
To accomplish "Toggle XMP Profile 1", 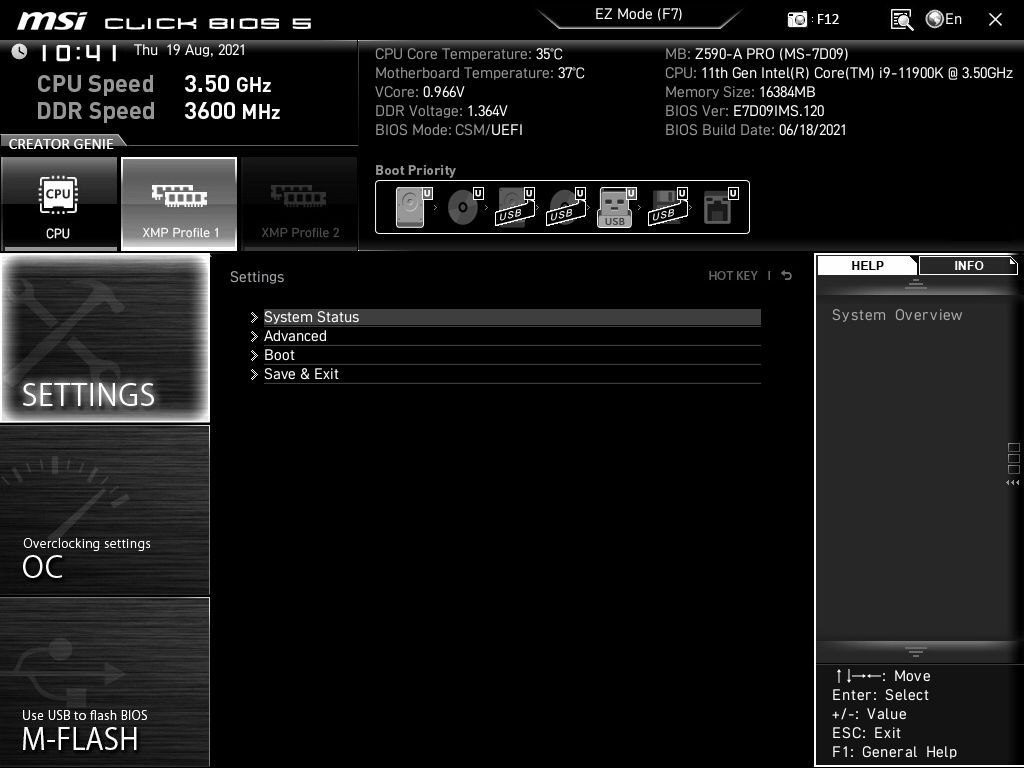I will 179,204.
